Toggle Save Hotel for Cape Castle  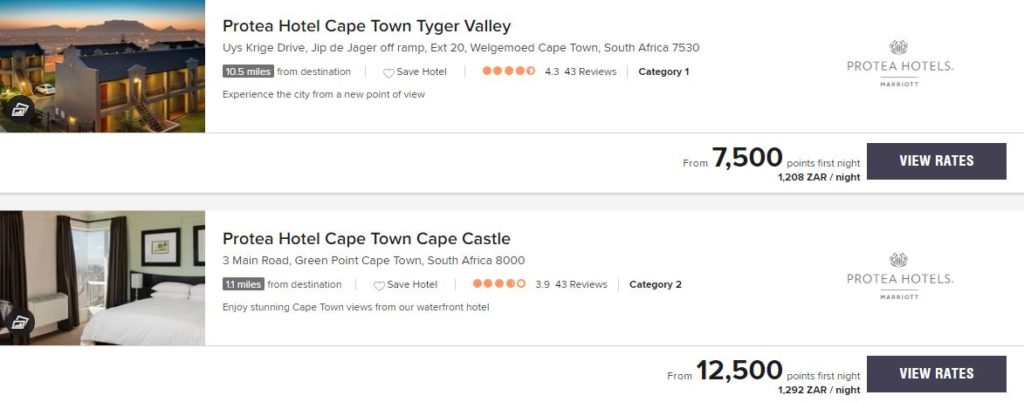[x=411, y=285]
